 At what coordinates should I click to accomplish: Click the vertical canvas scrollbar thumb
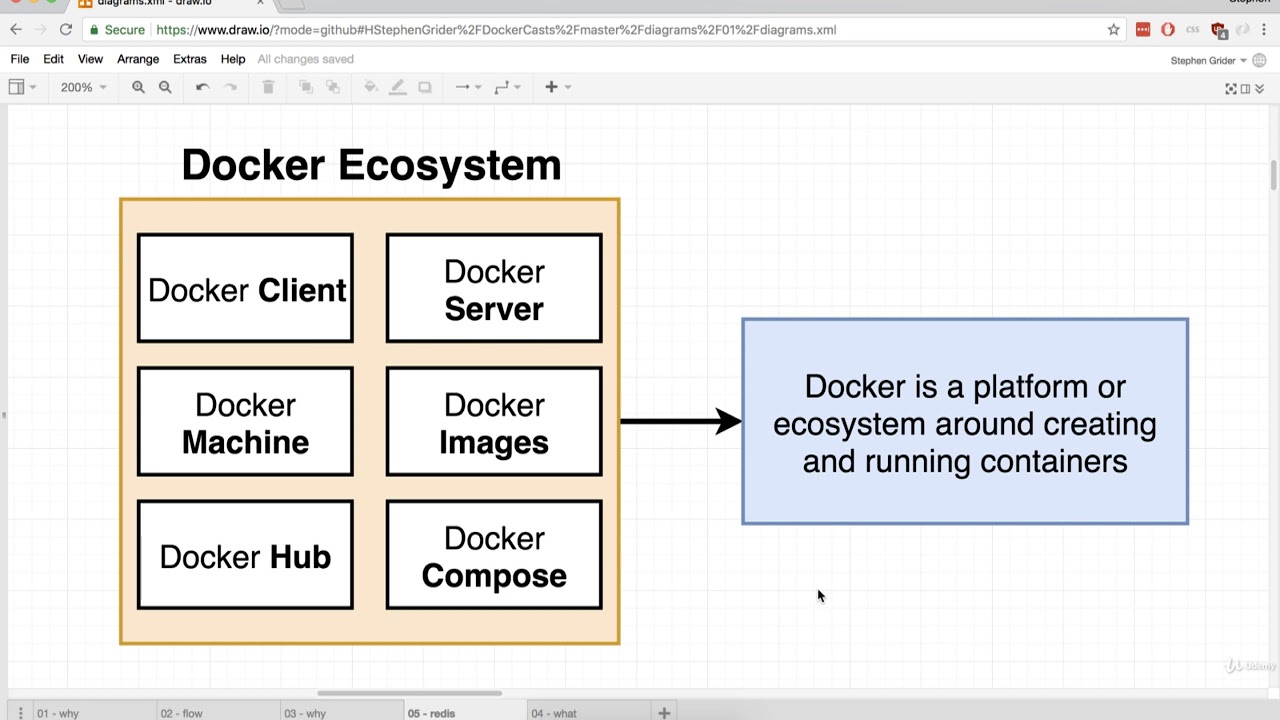(1274, 175)
